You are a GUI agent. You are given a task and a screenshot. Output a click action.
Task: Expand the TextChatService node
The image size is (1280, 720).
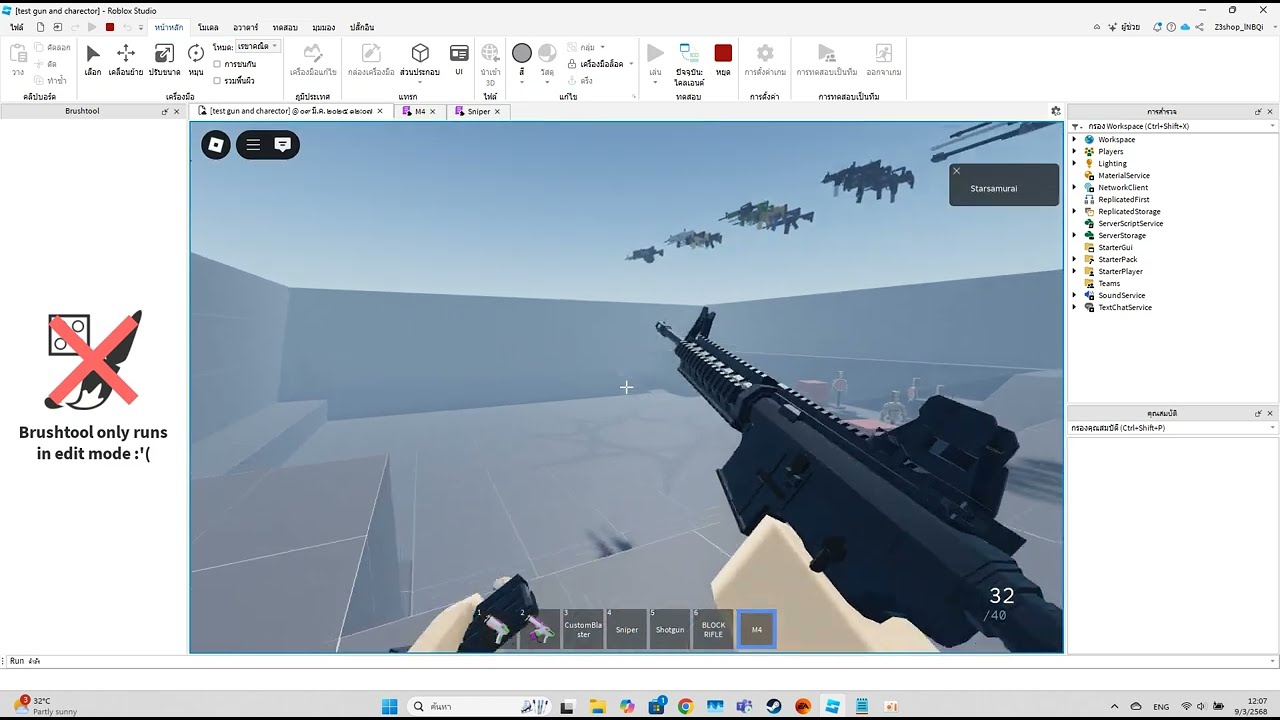pos(1075,308)
